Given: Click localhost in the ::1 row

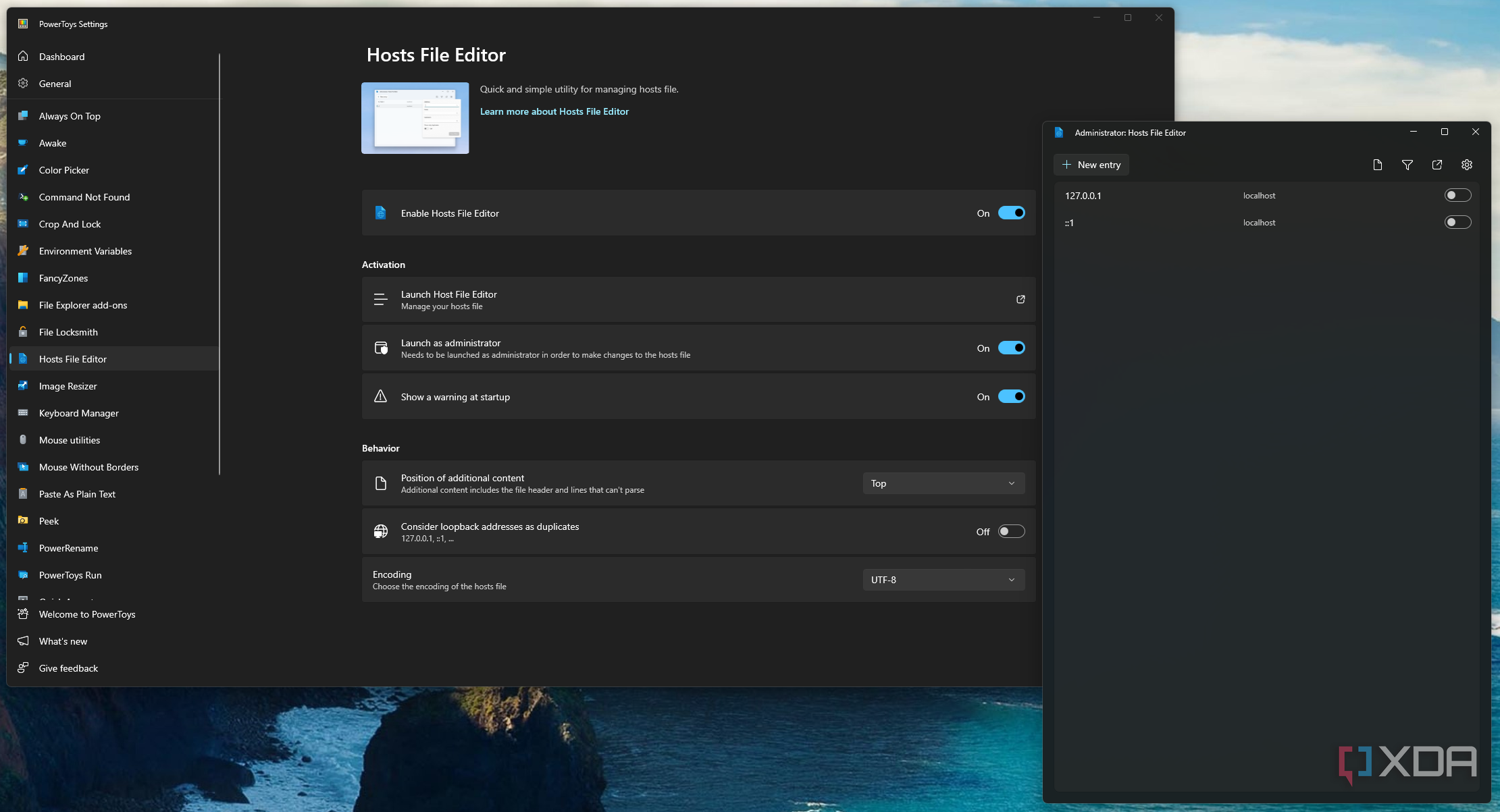Looking at the screenshot, I should [x=1259, y=223].
